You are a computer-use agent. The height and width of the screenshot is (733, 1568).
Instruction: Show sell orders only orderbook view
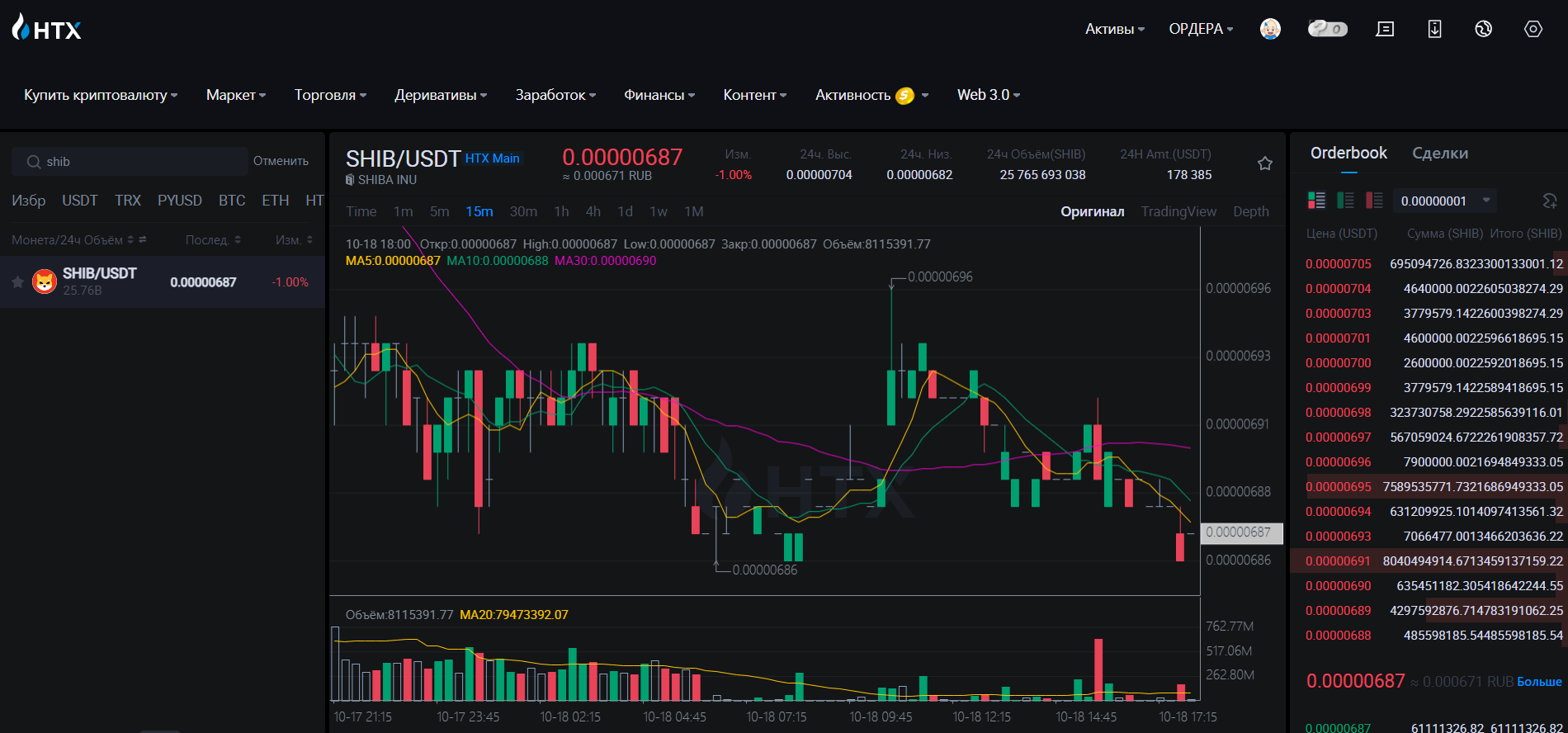1375,201
